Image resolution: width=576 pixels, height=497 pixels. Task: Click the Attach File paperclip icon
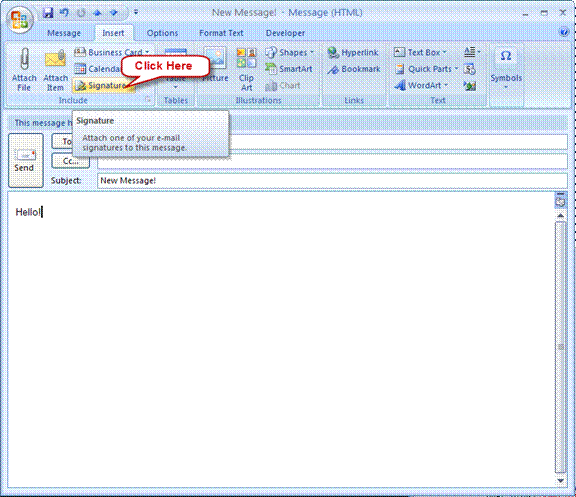(x=24, y=59)
